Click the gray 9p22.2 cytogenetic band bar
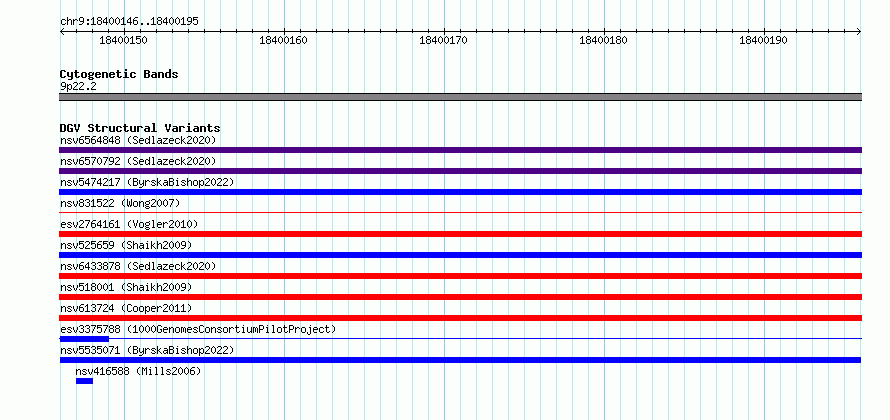This screenshot has height=420, width=890. coord(460,97)
